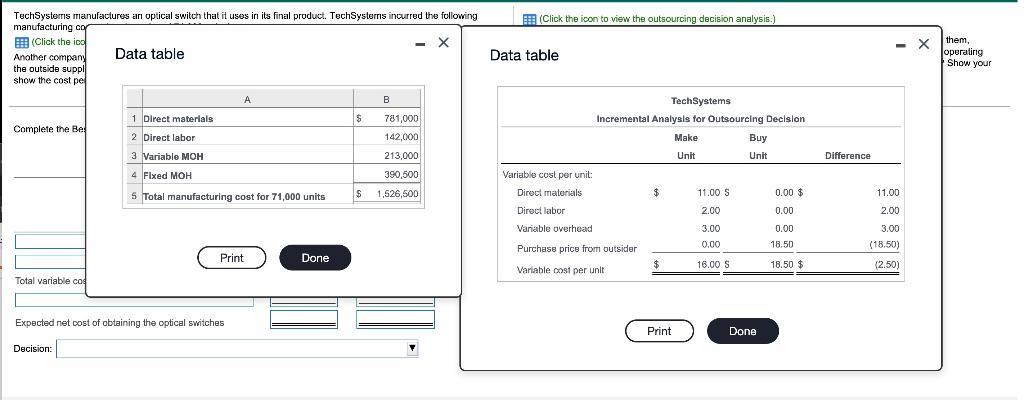Click the 16.00 make unit total
Screen dimensions: 1024x400
click(x=709, y=265)
